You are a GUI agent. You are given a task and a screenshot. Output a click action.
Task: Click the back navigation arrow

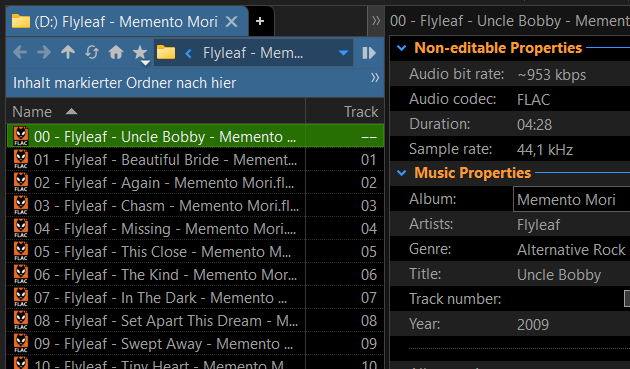20,52
